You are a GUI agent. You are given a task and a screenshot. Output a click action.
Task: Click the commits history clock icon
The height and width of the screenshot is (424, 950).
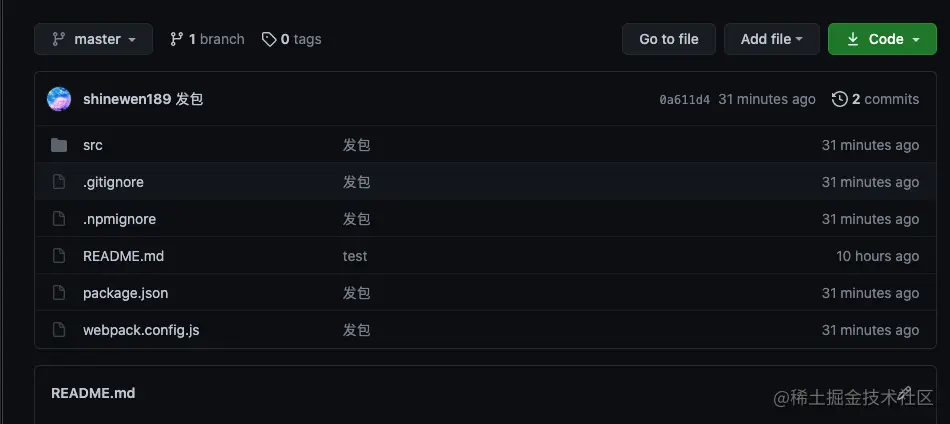pos(839,99)
